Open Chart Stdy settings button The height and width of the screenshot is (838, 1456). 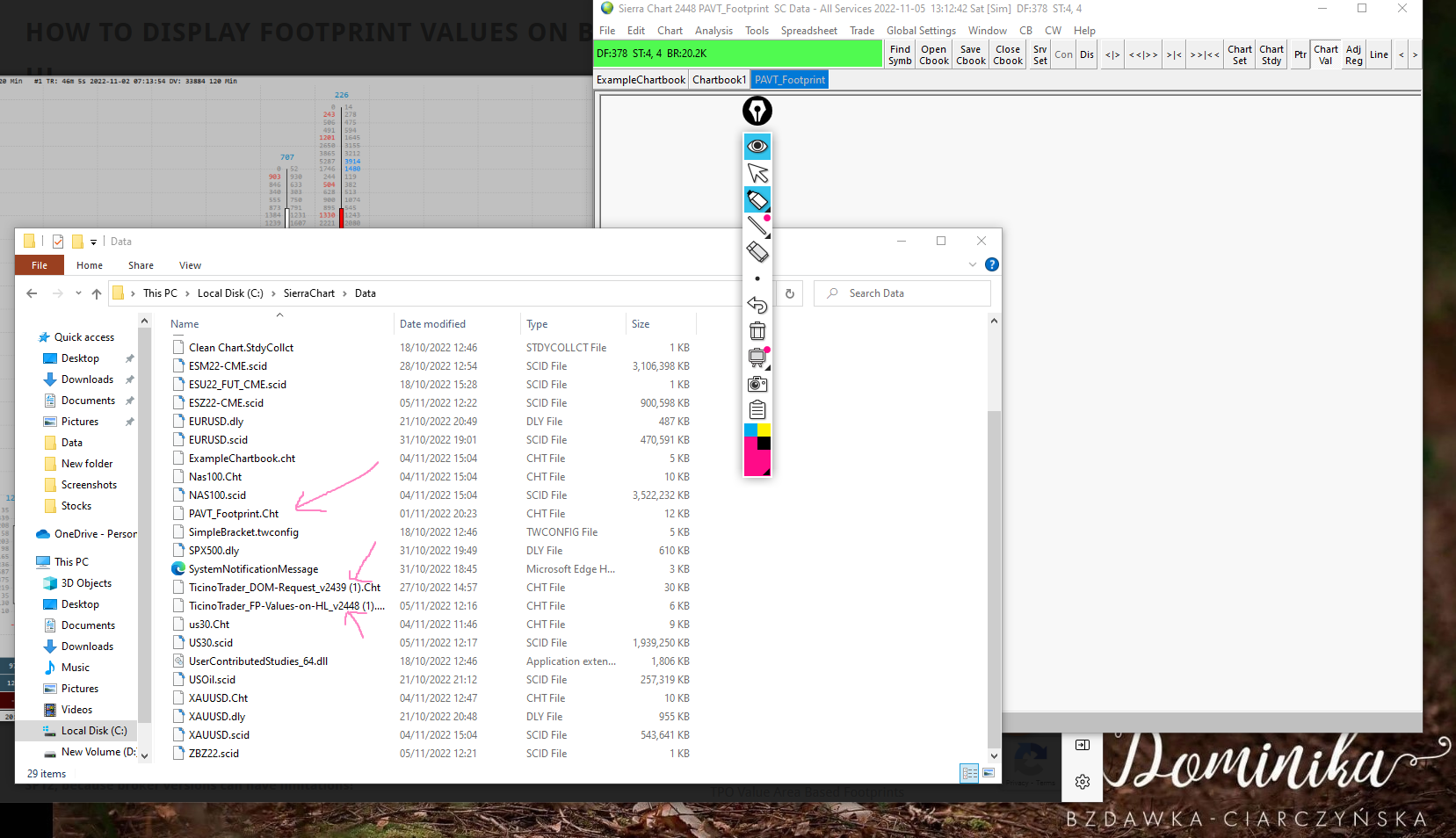point(1271,54)
